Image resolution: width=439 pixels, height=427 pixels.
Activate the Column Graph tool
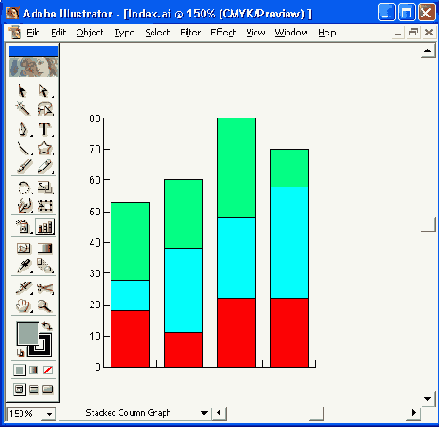(x=45, y=227)
